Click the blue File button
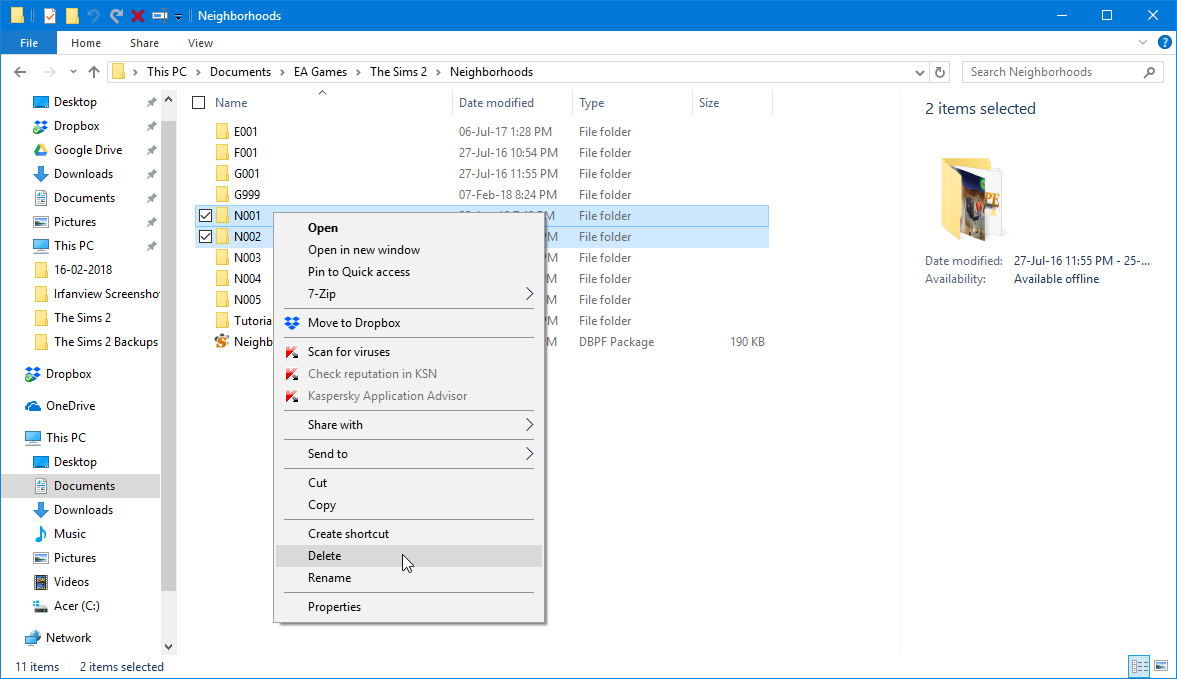Image resolution: width=1177 pixels, height=679 pixels. [x=29, y=43]
